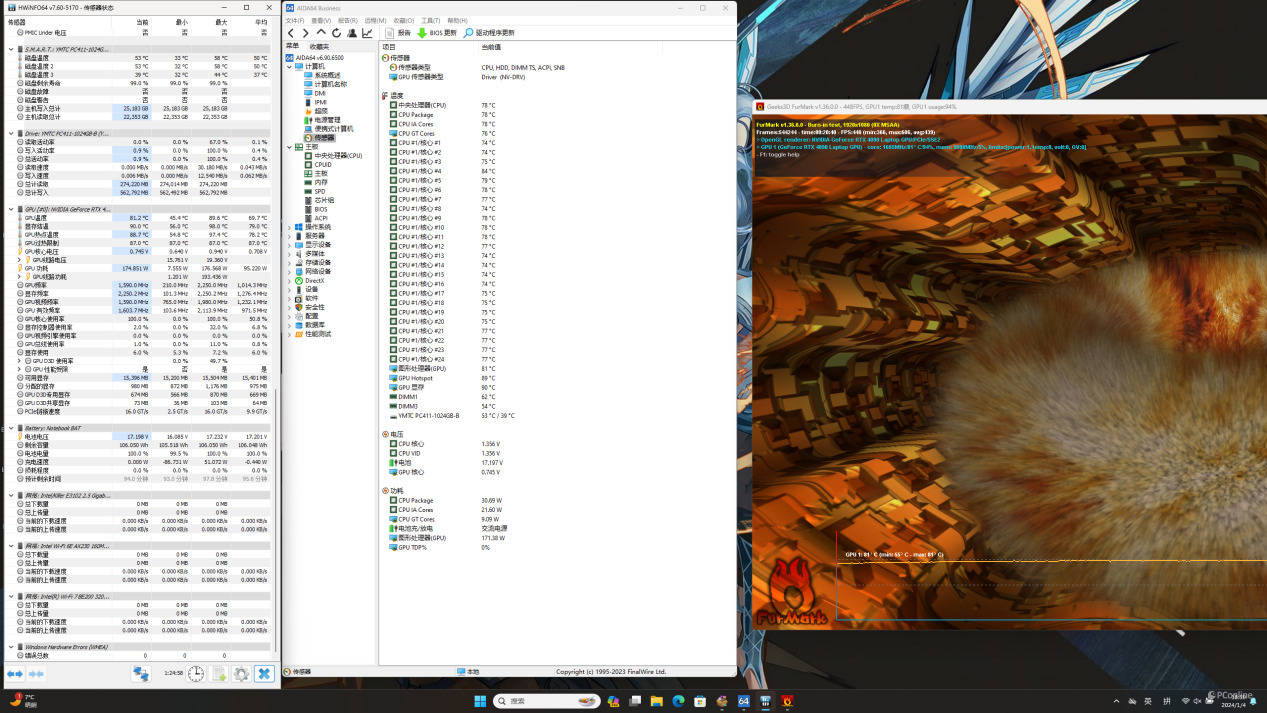Viewport: 1267px width, 713px height.
Task: Select IPMI in the AIDA64 tree
Action: 320,102
